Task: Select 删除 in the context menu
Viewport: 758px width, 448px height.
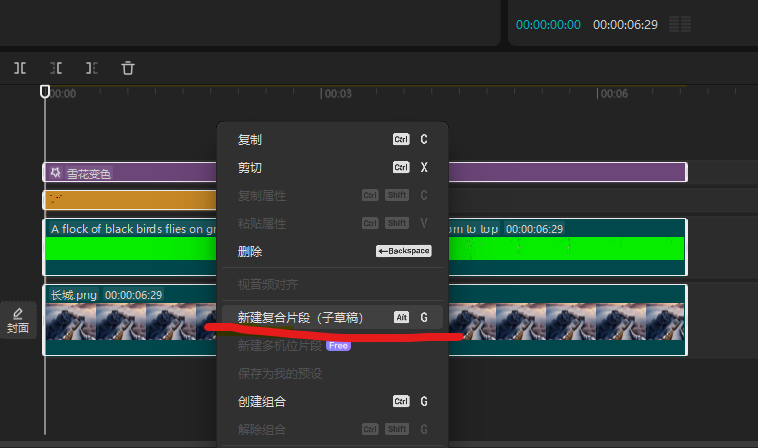Action: [x=250, y=251]
